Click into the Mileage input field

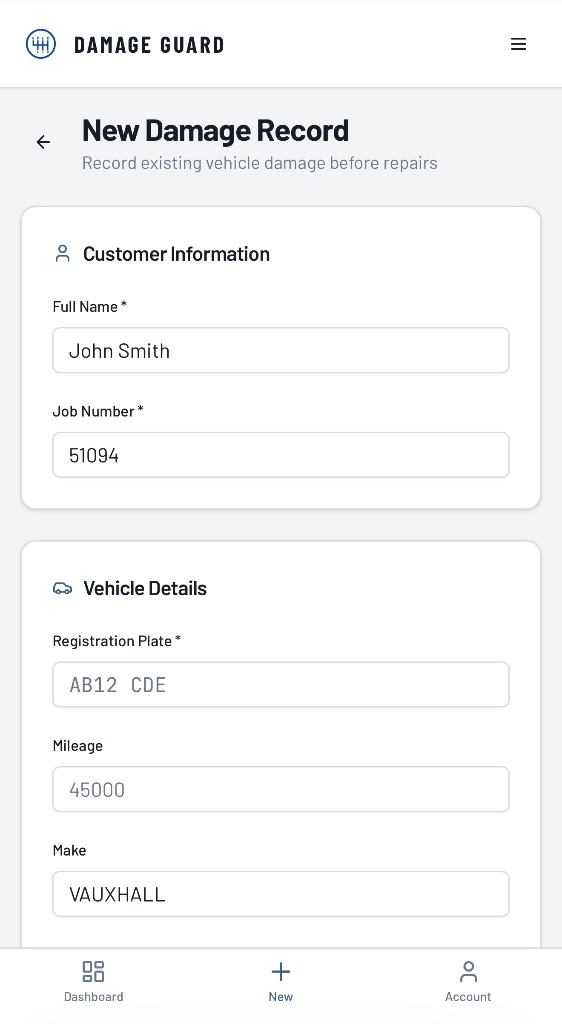coord(281,789)
